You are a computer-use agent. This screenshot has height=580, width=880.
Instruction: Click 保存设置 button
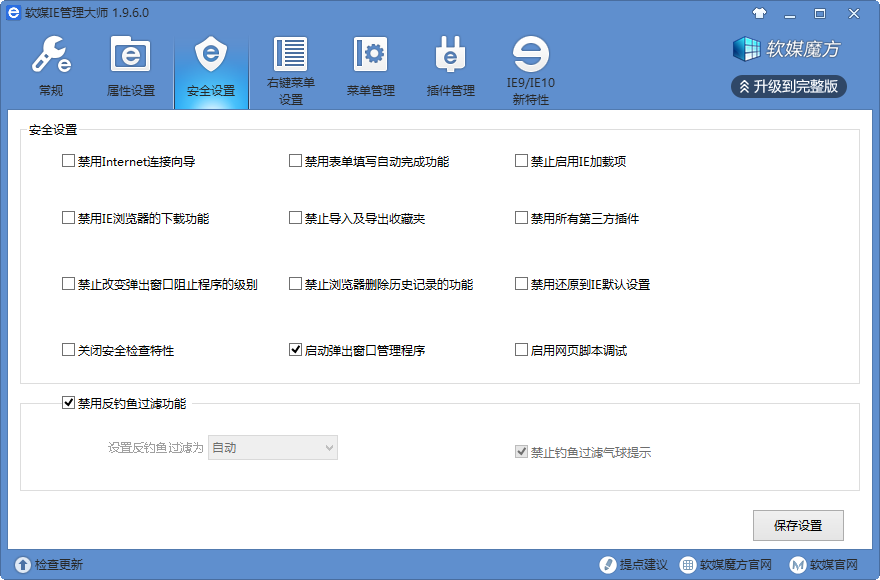tap(798, 526)
